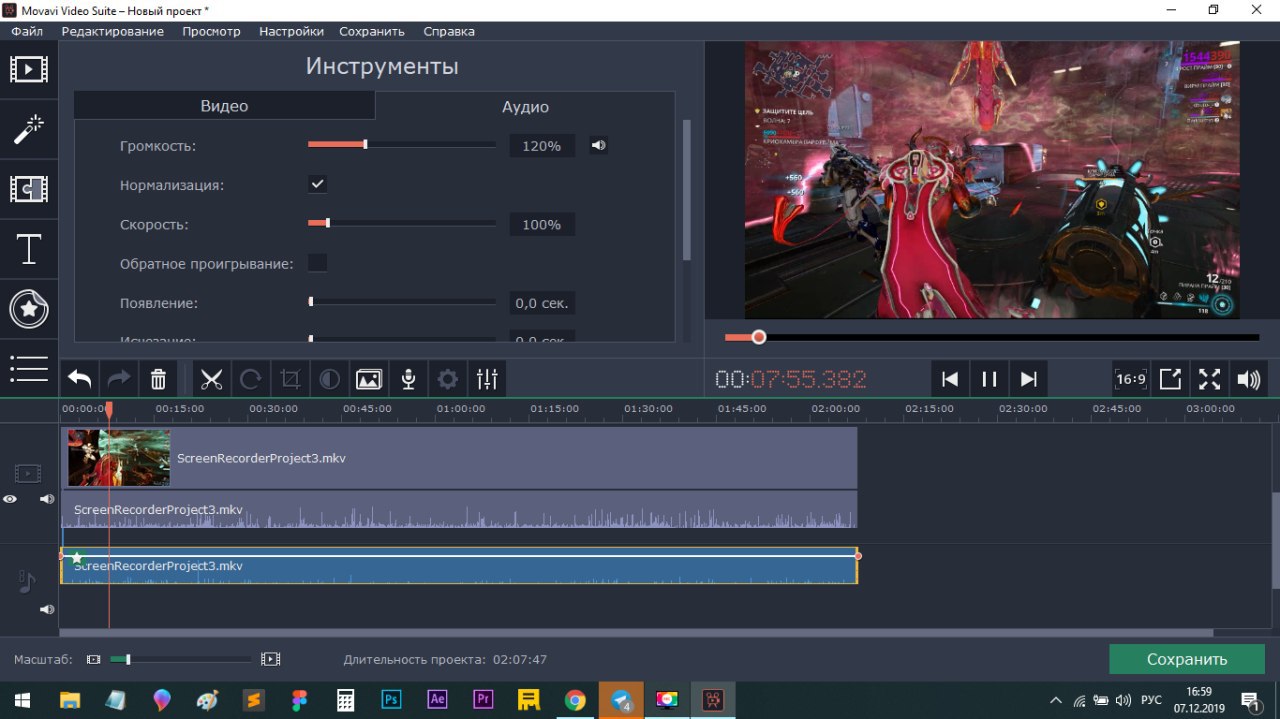Image resolution: width=1280 pixels, height=719 pixels.
Task: Open the Справка menu
Action: coord(449,31)
